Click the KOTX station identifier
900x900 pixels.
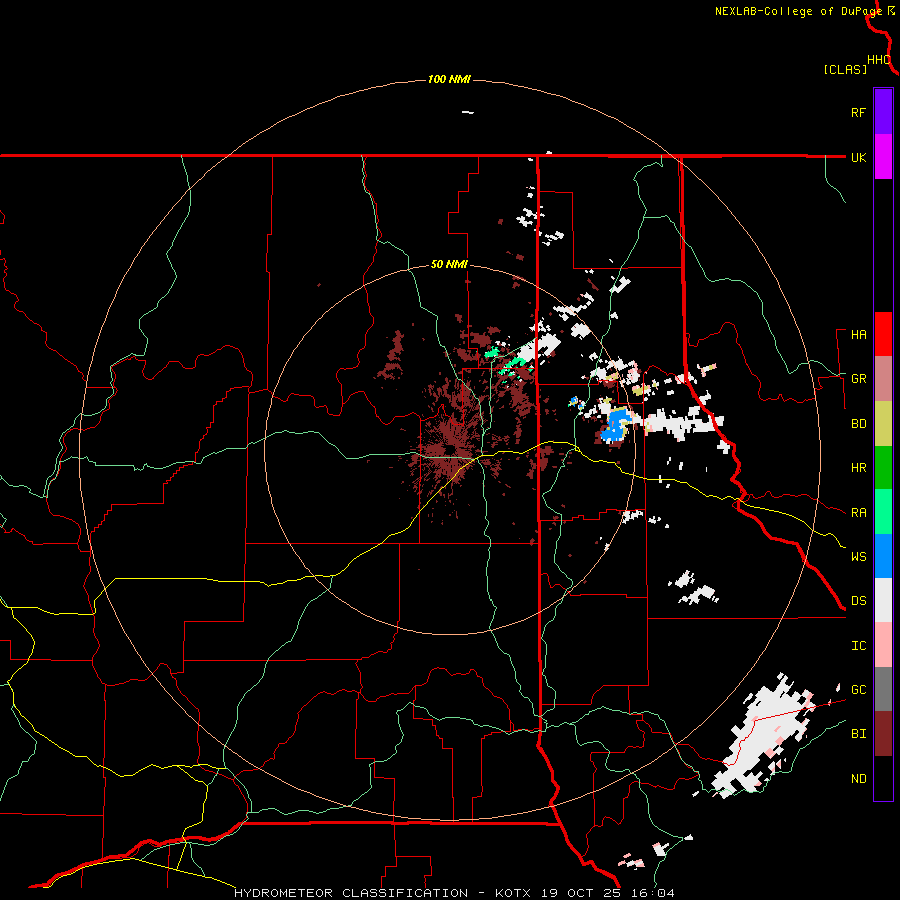(515, 893)
